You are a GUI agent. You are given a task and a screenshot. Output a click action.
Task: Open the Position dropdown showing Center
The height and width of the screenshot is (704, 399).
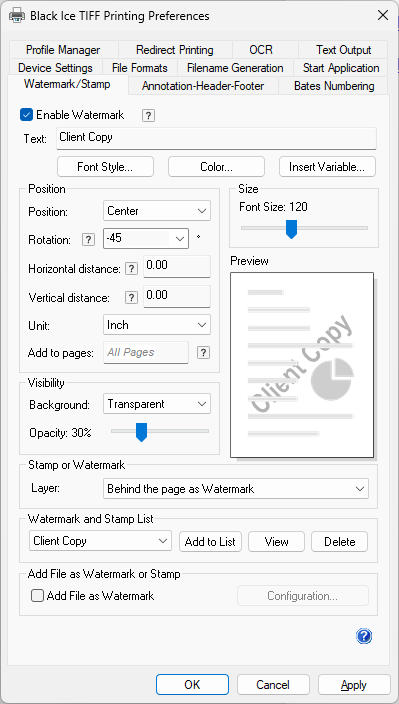coord(157,211)
